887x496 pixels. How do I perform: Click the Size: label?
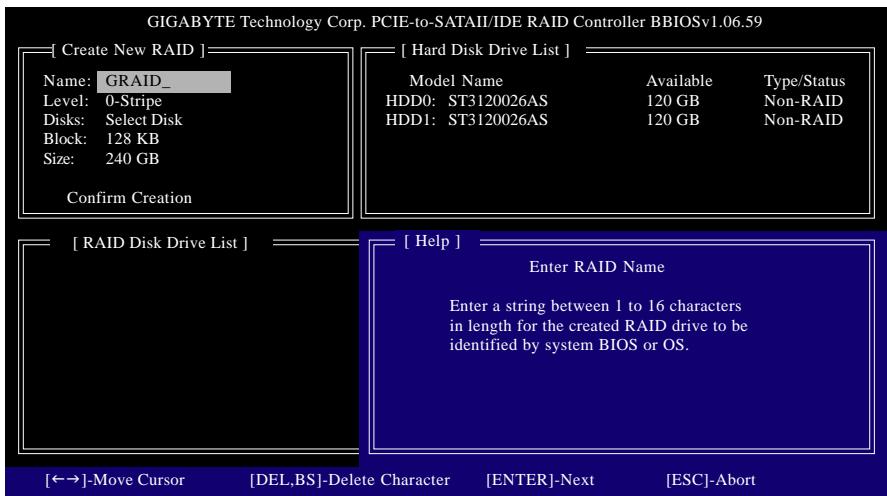coord(58,159)
